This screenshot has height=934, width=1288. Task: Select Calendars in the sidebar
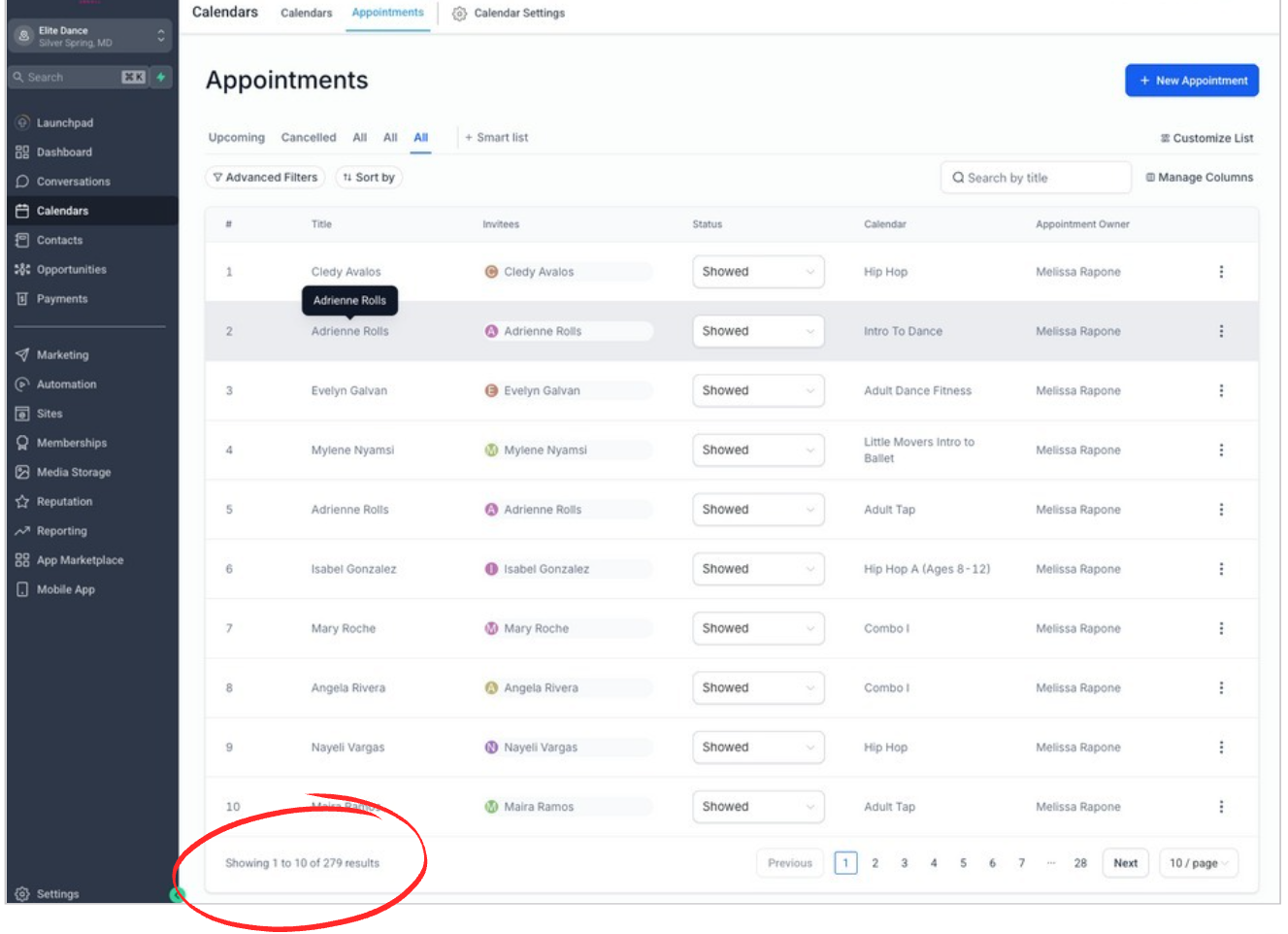coord(62,211)
